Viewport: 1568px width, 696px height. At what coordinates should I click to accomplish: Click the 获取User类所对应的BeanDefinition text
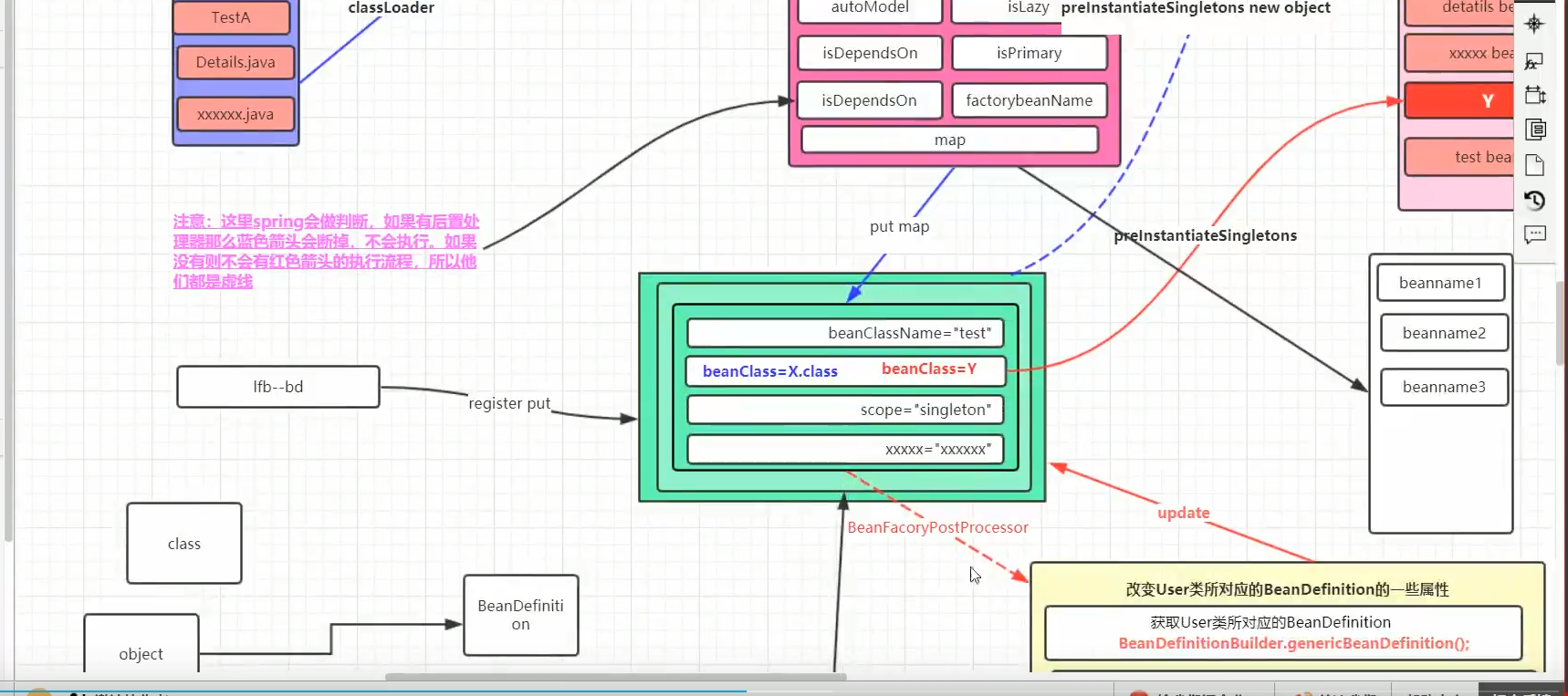click(x=1270, y=622)
